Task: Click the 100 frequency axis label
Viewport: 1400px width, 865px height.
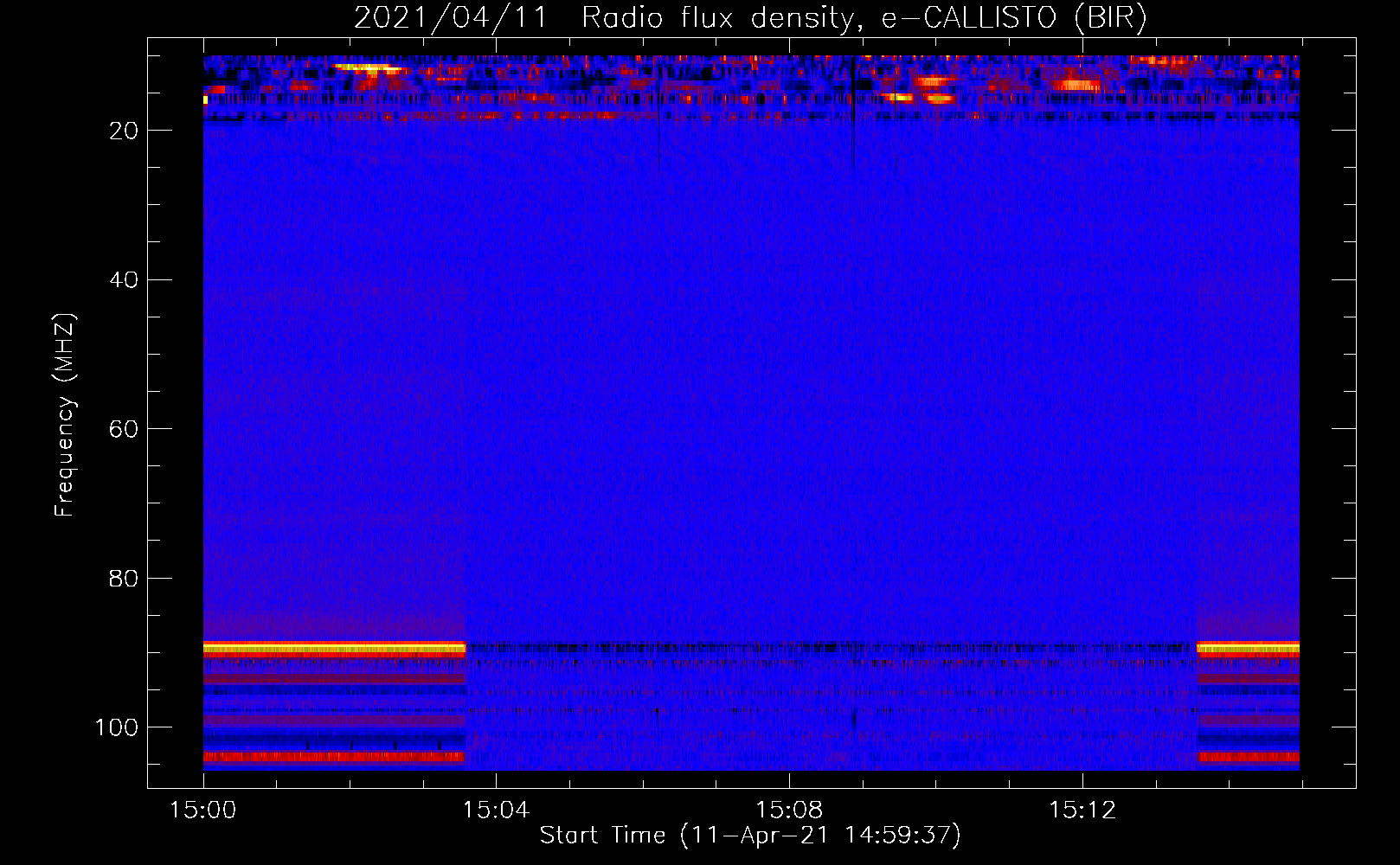Action: click(x=117, y=727)
